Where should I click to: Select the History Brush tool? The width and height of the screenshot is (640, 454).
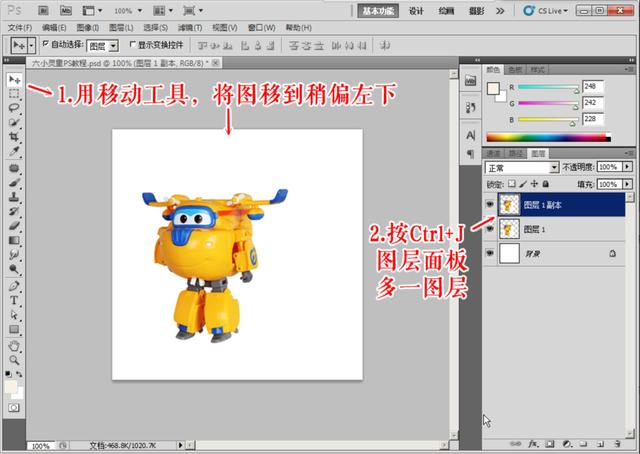[14, 211]
